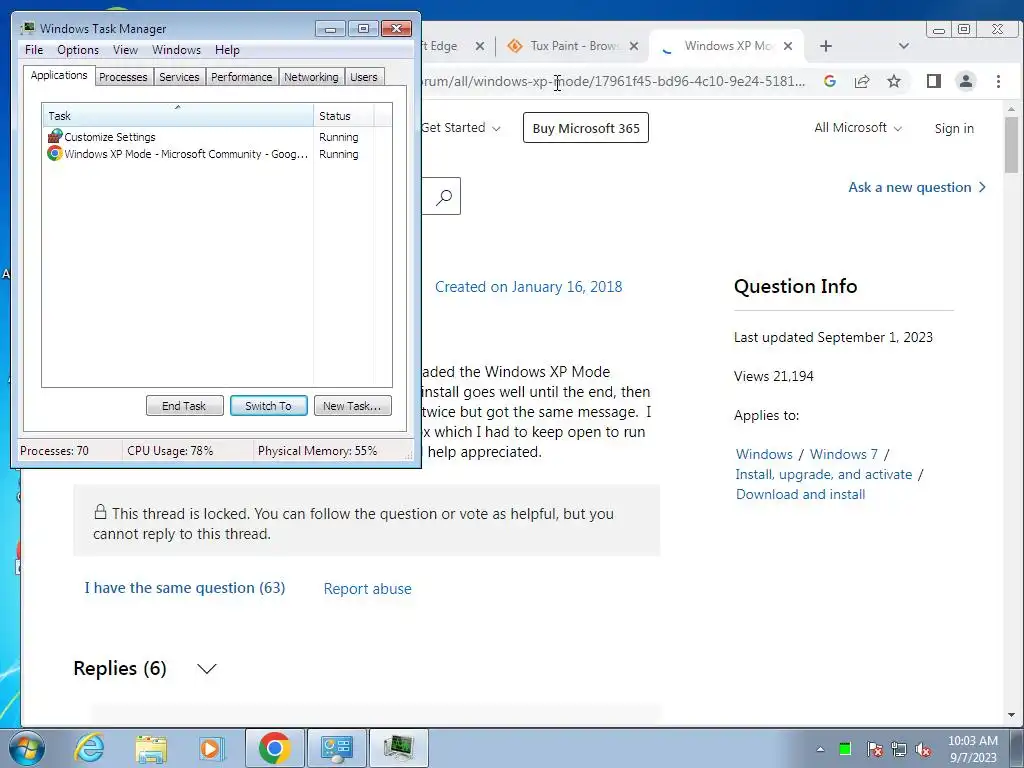The height and width of the screenshot is (768, 1024).
Task: Open the Windows Start orb
Action: pos(26,748)
